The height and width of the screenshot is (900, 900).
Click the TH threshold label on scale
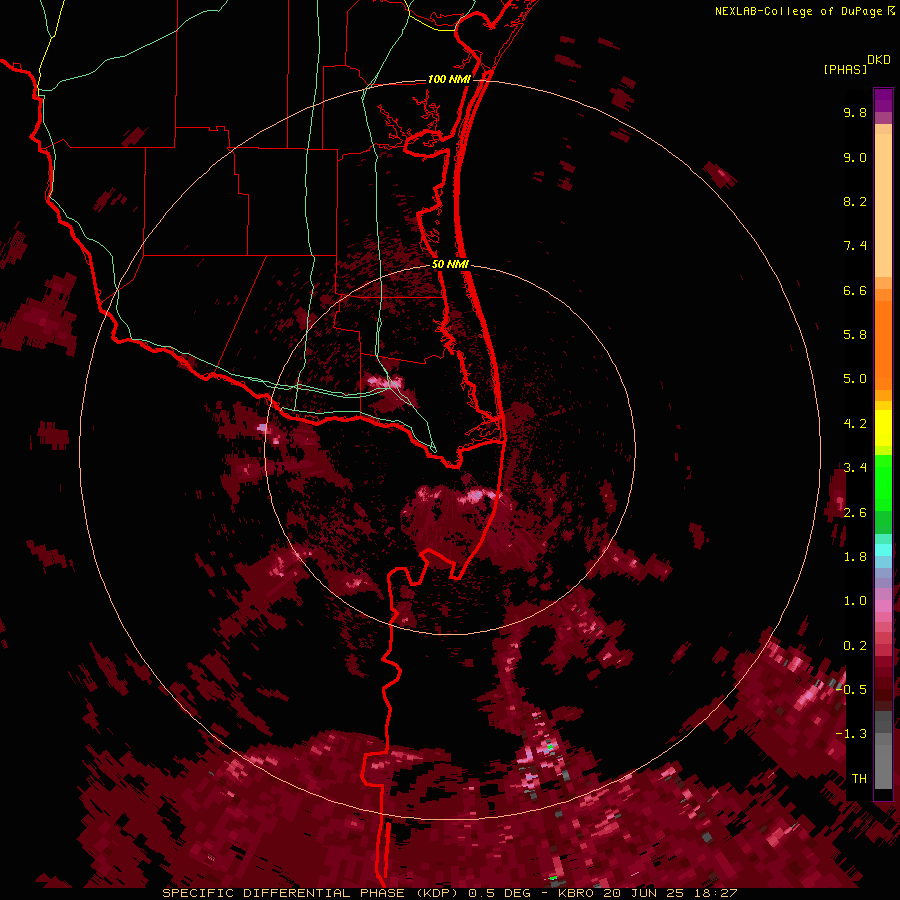859,779
